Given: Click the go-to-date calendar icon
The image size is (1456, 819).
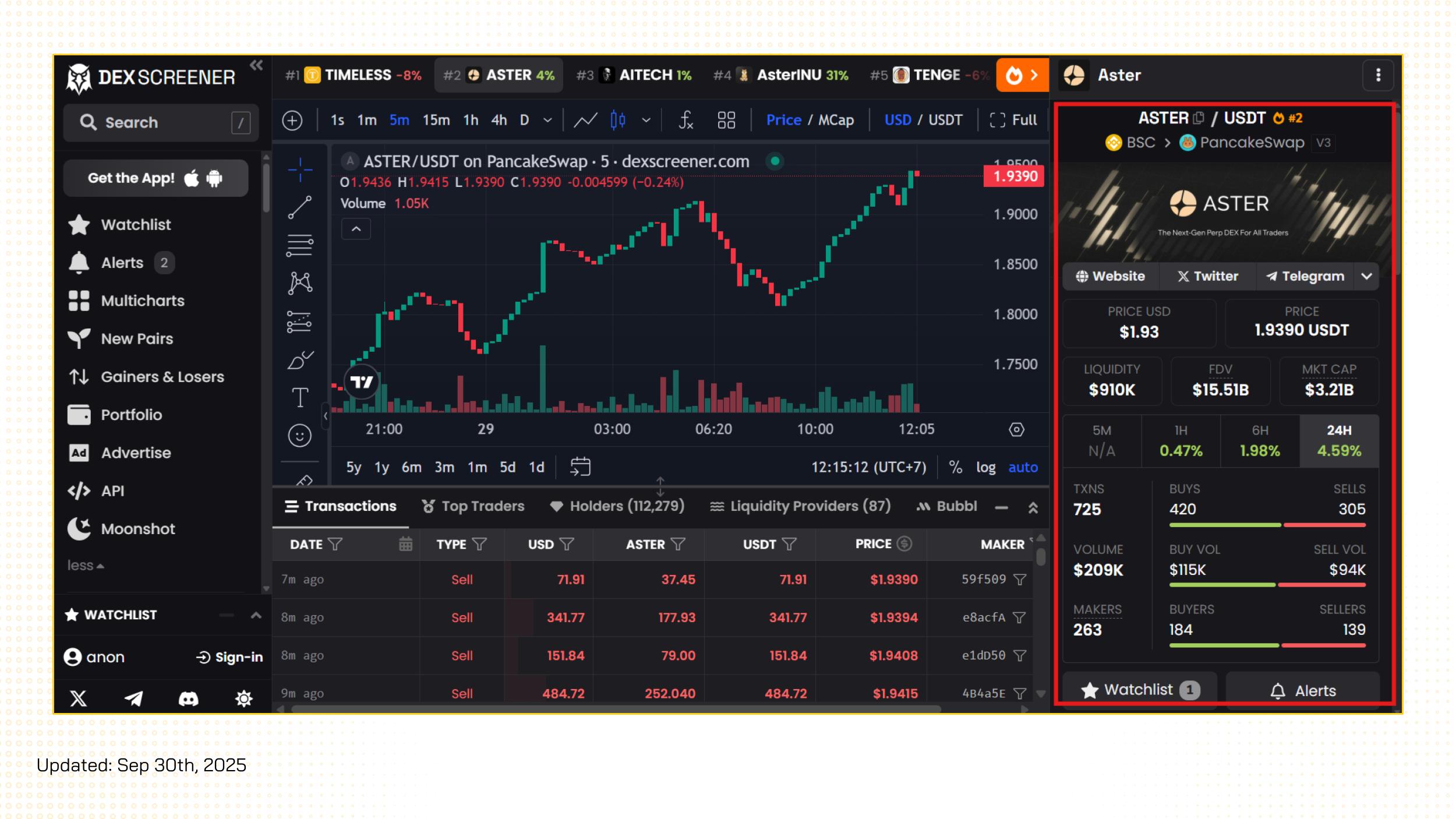Looking at the screenshot, I should [580, 467].
